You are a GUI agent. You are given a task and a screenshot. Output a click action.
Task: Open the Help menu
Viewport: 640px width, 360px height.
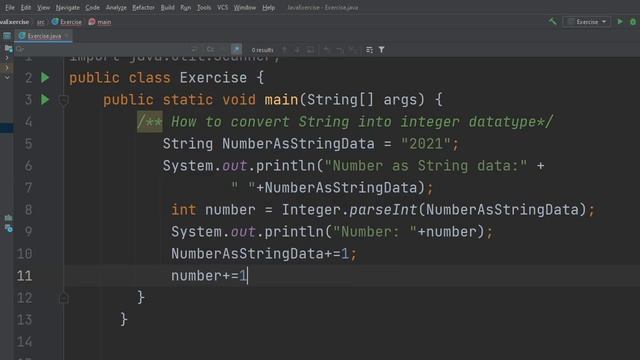[x=268, y=7]
